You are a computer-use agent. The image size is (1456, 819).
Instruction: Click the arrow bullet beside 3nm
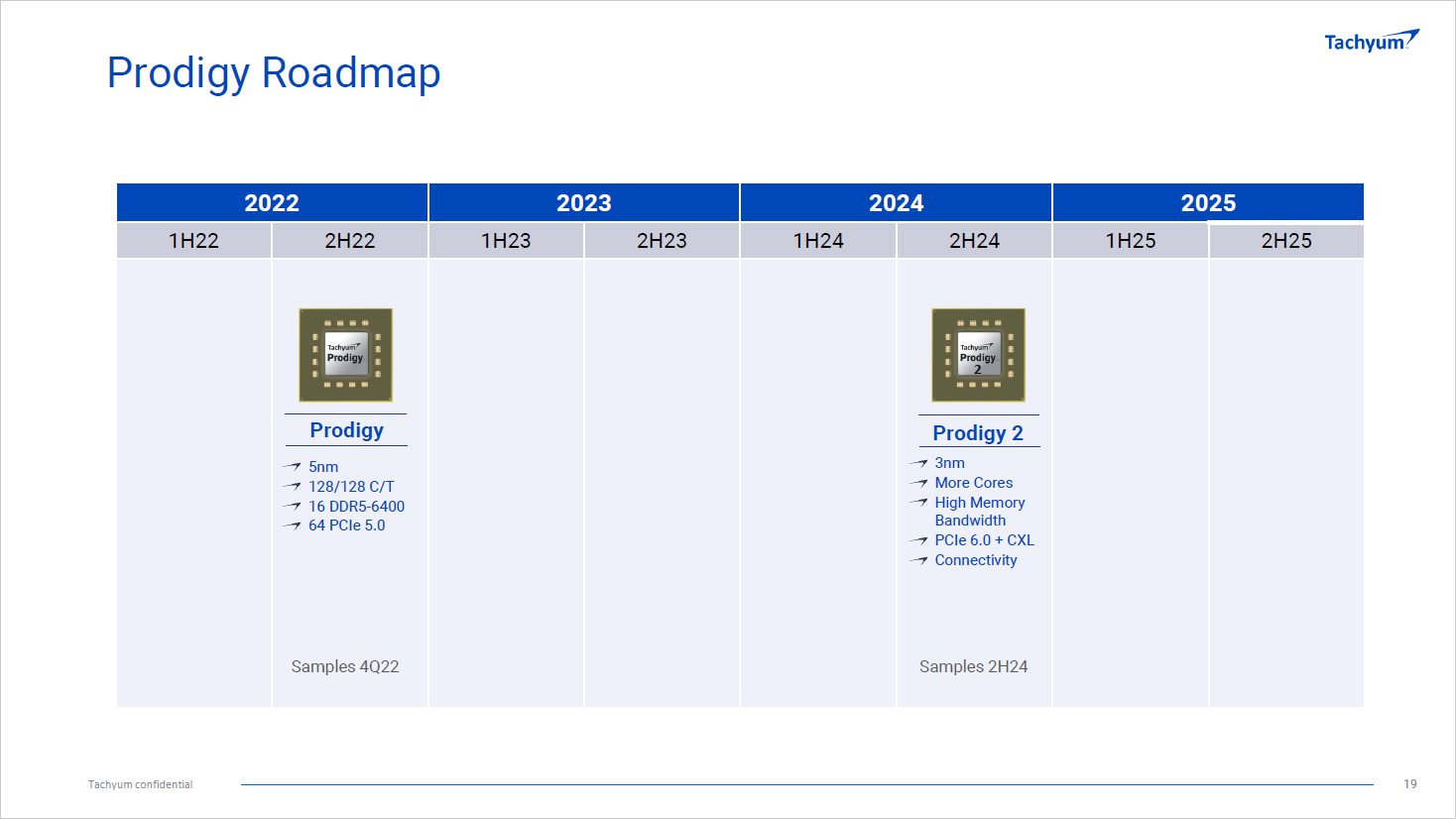(x=918, y=463)
